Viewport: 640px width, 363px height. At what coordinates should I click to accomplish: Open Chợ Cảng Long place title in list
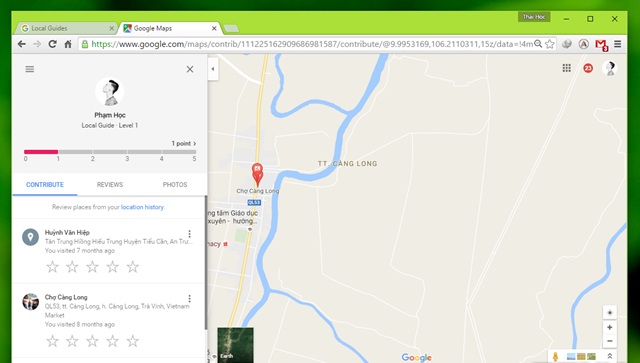66,297
